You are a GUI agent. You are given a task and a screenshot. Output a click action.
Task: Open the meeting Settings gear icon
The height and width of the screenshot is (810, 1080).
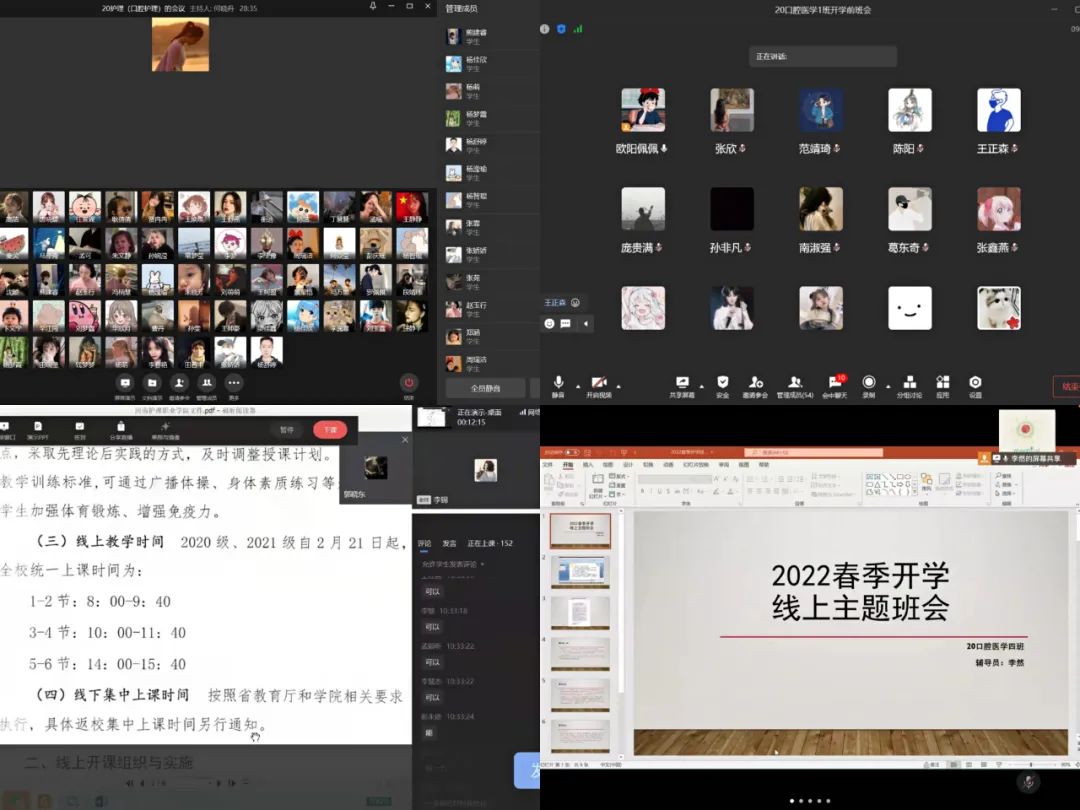(x=975, y=383)
